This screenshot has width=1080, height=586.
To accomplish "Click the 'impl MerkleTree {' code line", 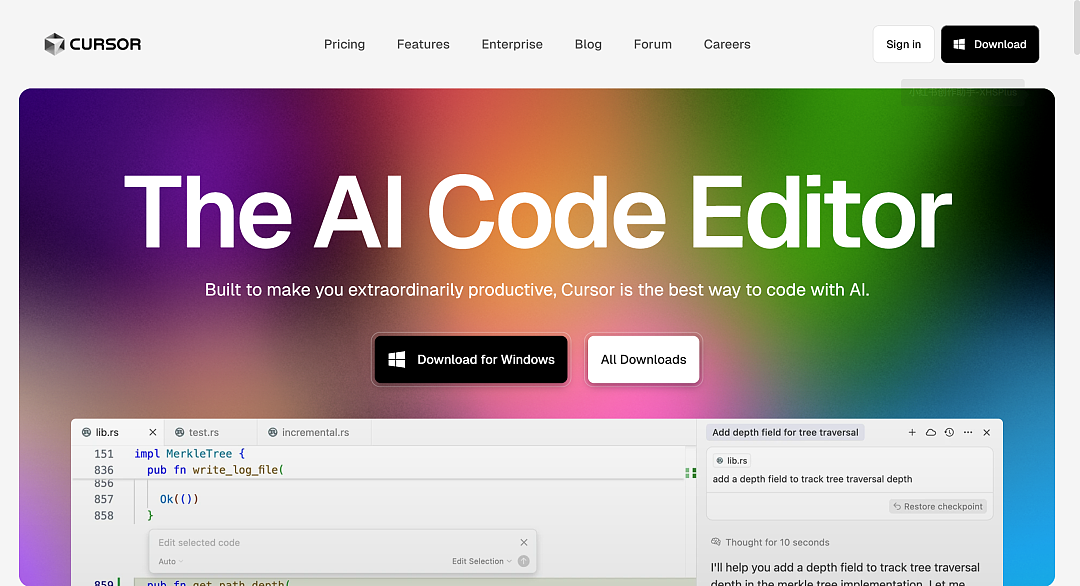I will [x=189, y=454].
